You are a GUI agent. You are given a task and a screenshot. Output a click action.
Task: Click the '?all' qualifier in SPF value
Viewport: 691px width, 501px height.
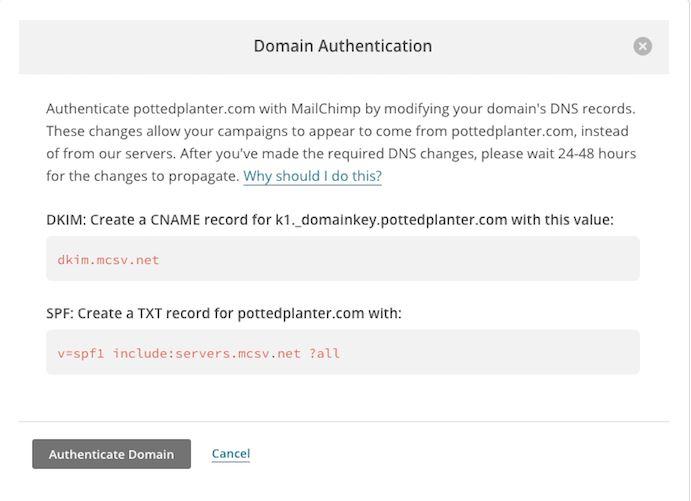[x=324, y=353]
